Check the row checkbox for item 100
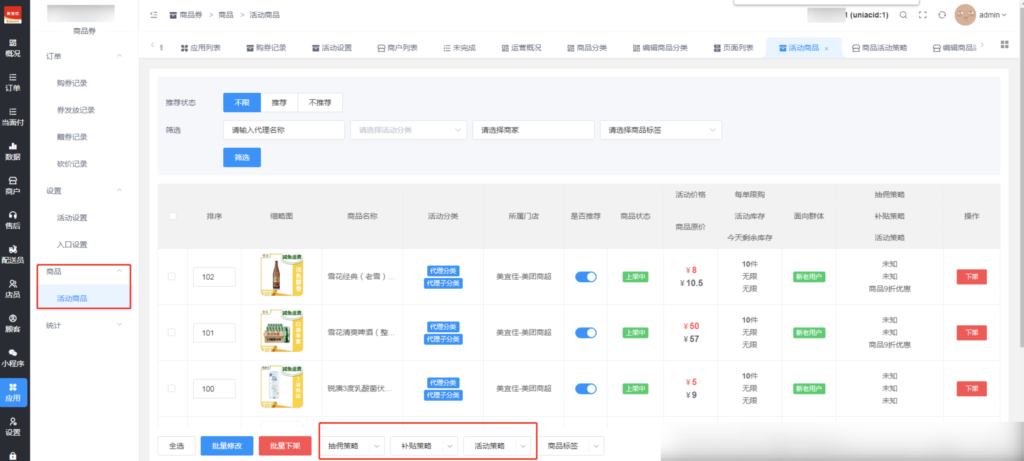Screen dimensions: 1024x461 (172, 388)
